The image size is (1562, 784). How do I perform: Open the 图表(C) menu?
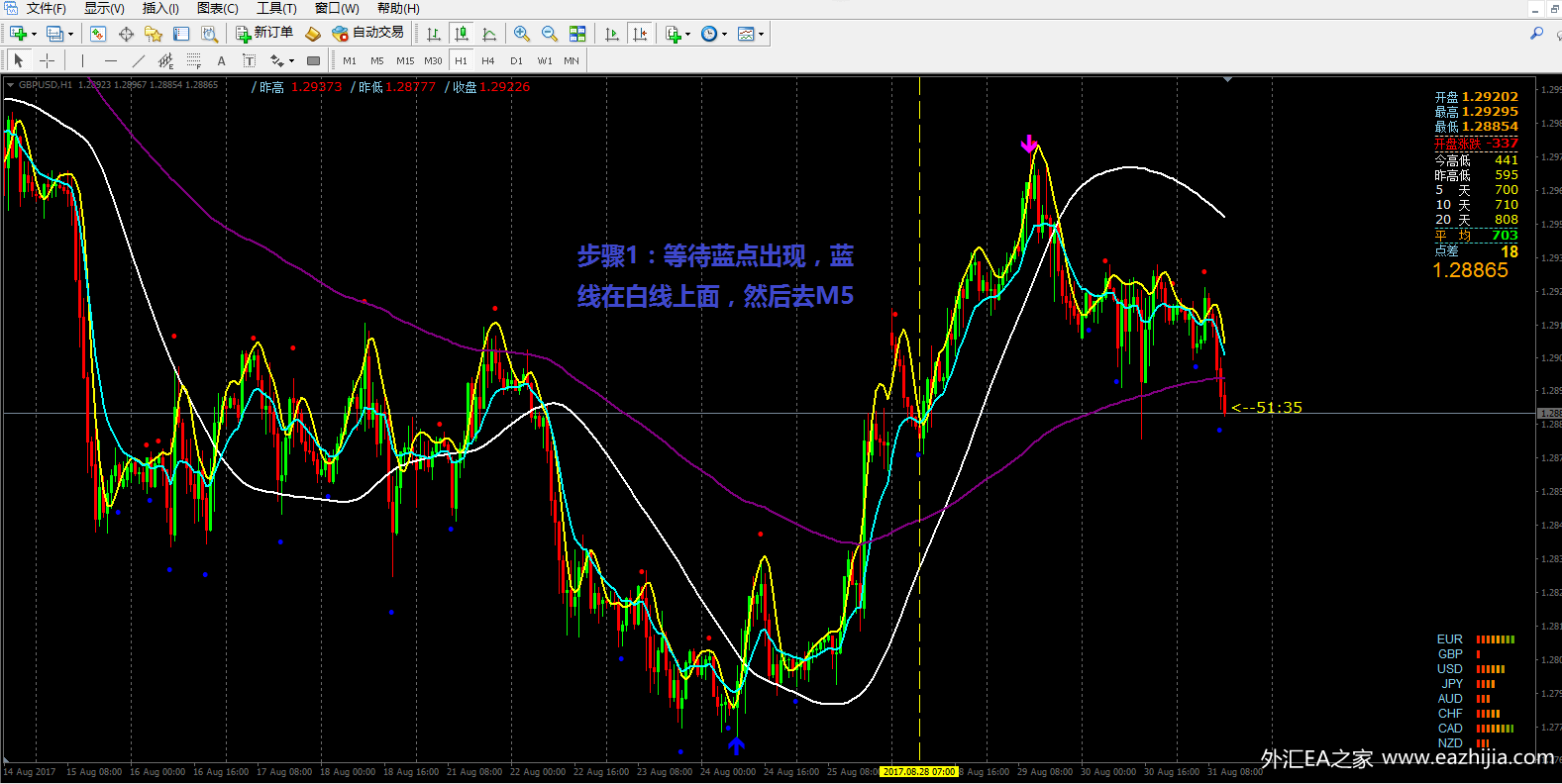pyautogui.click(x=217, y=8)
